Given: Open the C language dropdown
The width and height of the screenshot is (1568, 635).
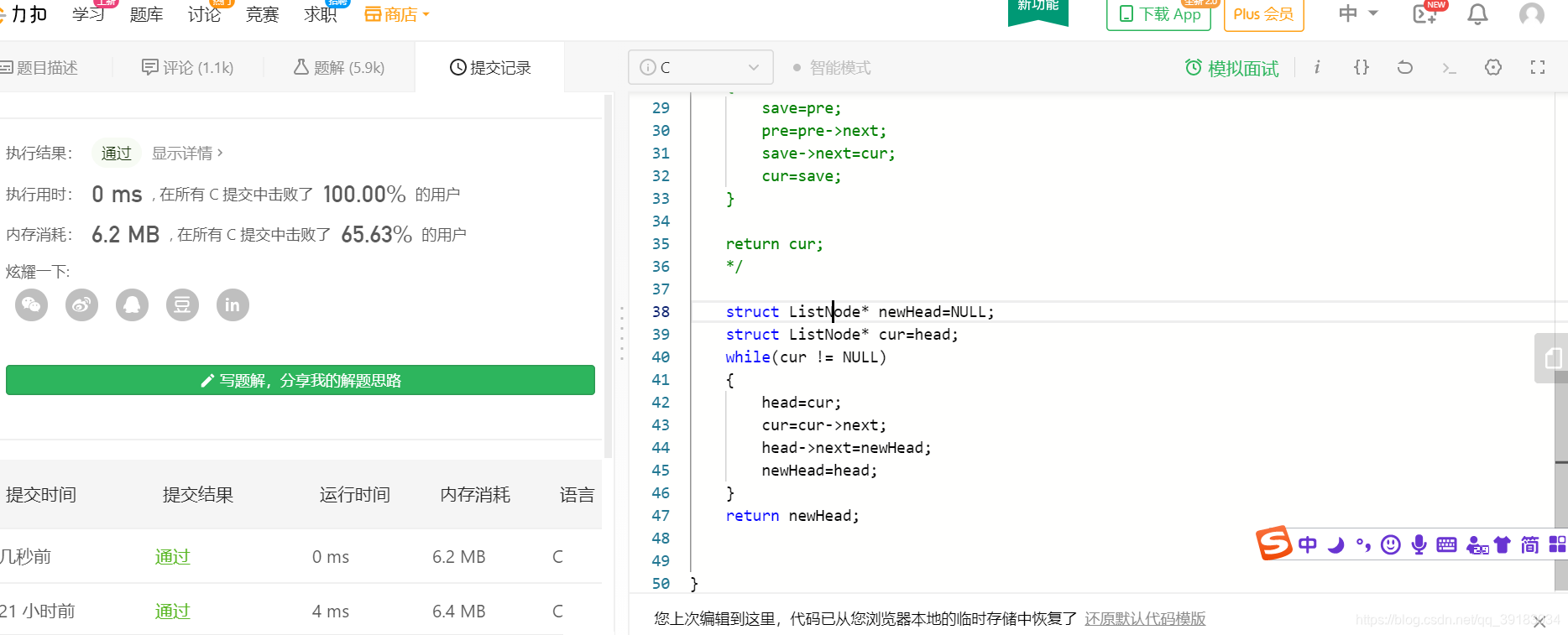Looking at the screenshot, I should click(x=701, y=67).
